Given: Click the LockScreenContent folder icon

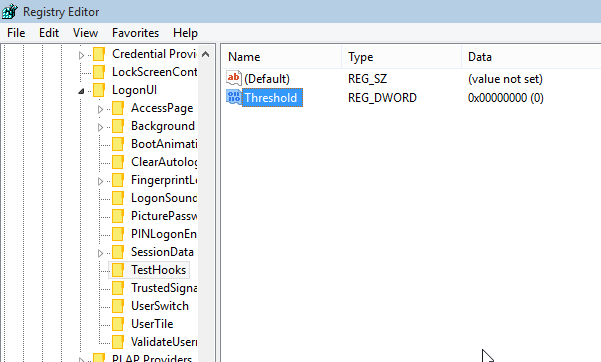Looking at the screenshot, I should coord(99,72).
